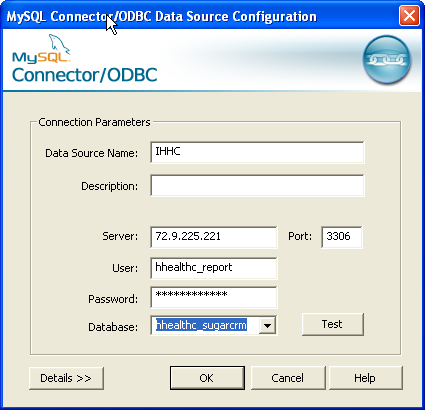
Task: Click the Connection Parameters group label
Action: click(x=94, y=122)
